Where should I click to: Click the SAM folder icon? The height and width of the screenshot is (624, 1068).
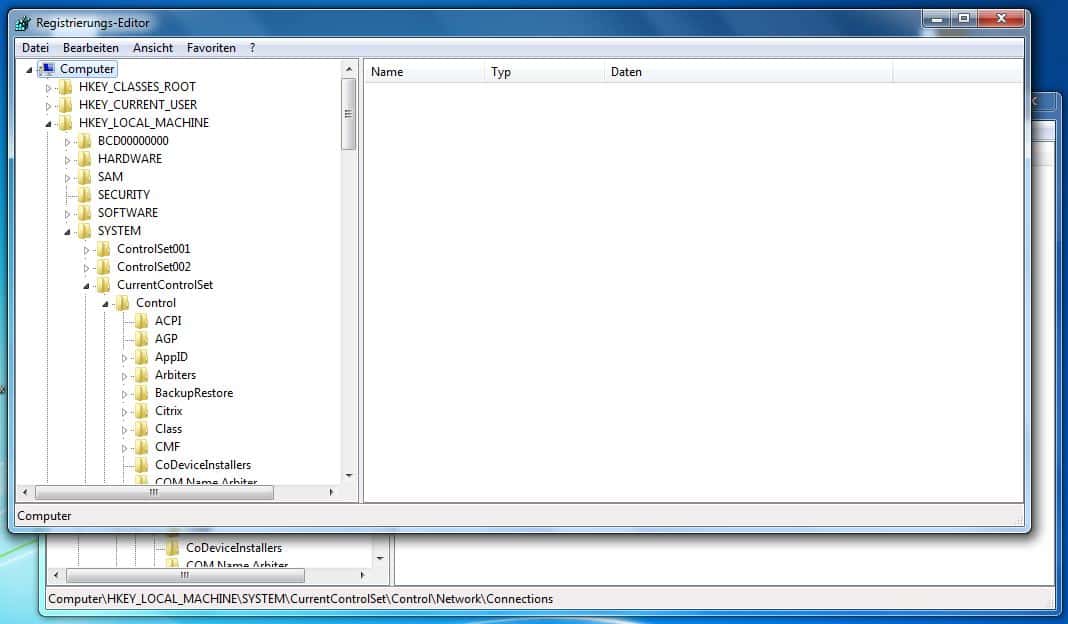pyautogui.click(x=84, y=177)
